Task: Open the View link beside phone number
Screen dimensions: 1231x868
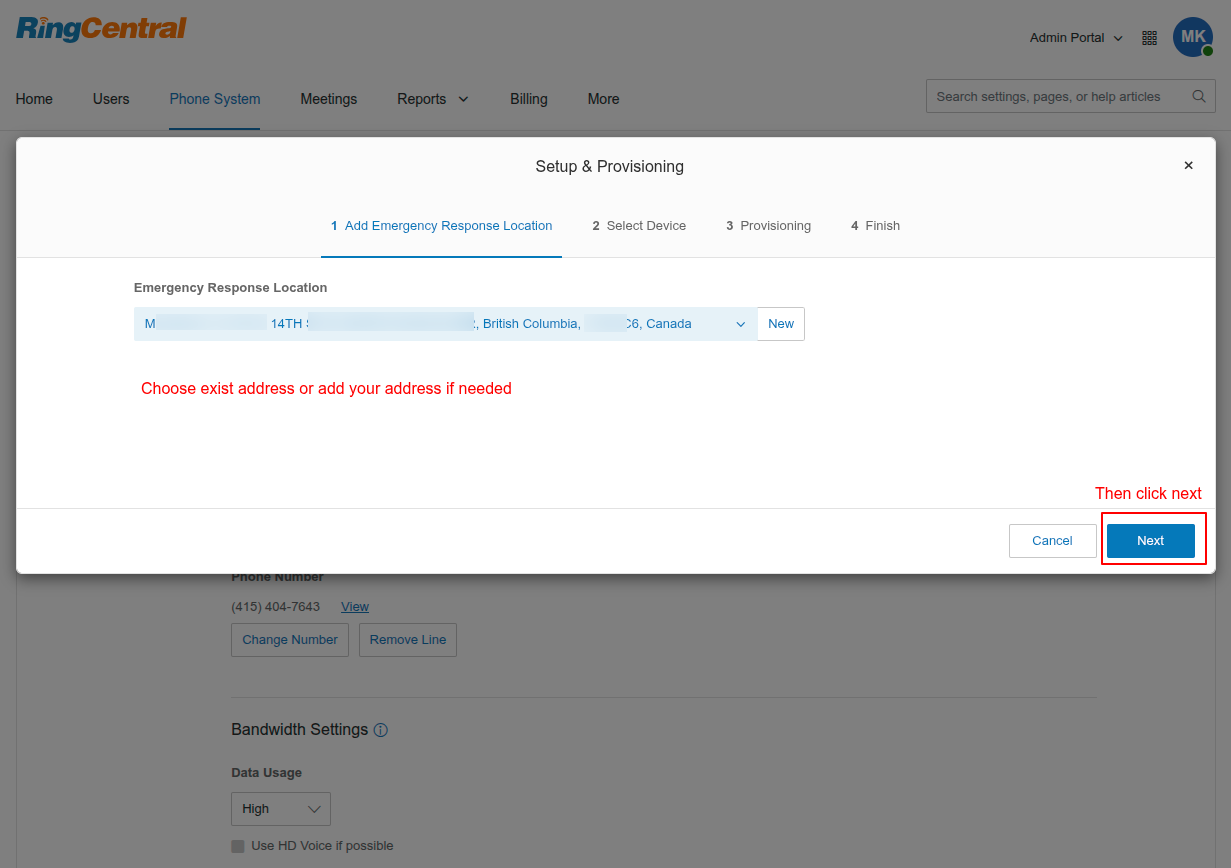Action: point(355,607)
